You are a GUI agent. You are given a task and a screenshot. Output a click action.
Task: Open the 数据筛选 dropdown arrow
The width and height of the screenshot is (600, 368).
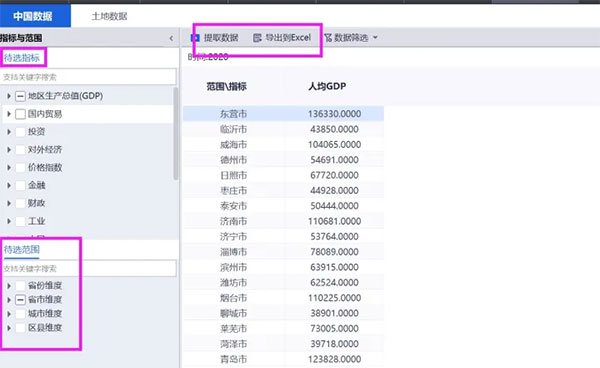click(375, 37)
